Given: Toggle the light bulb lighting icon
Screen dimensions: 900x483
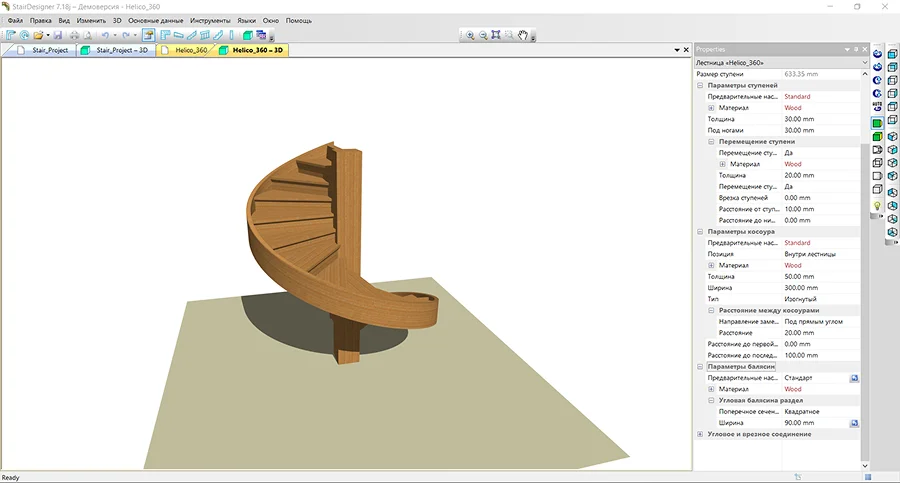Looking at the screenshot, I should [x=877, y=206].
